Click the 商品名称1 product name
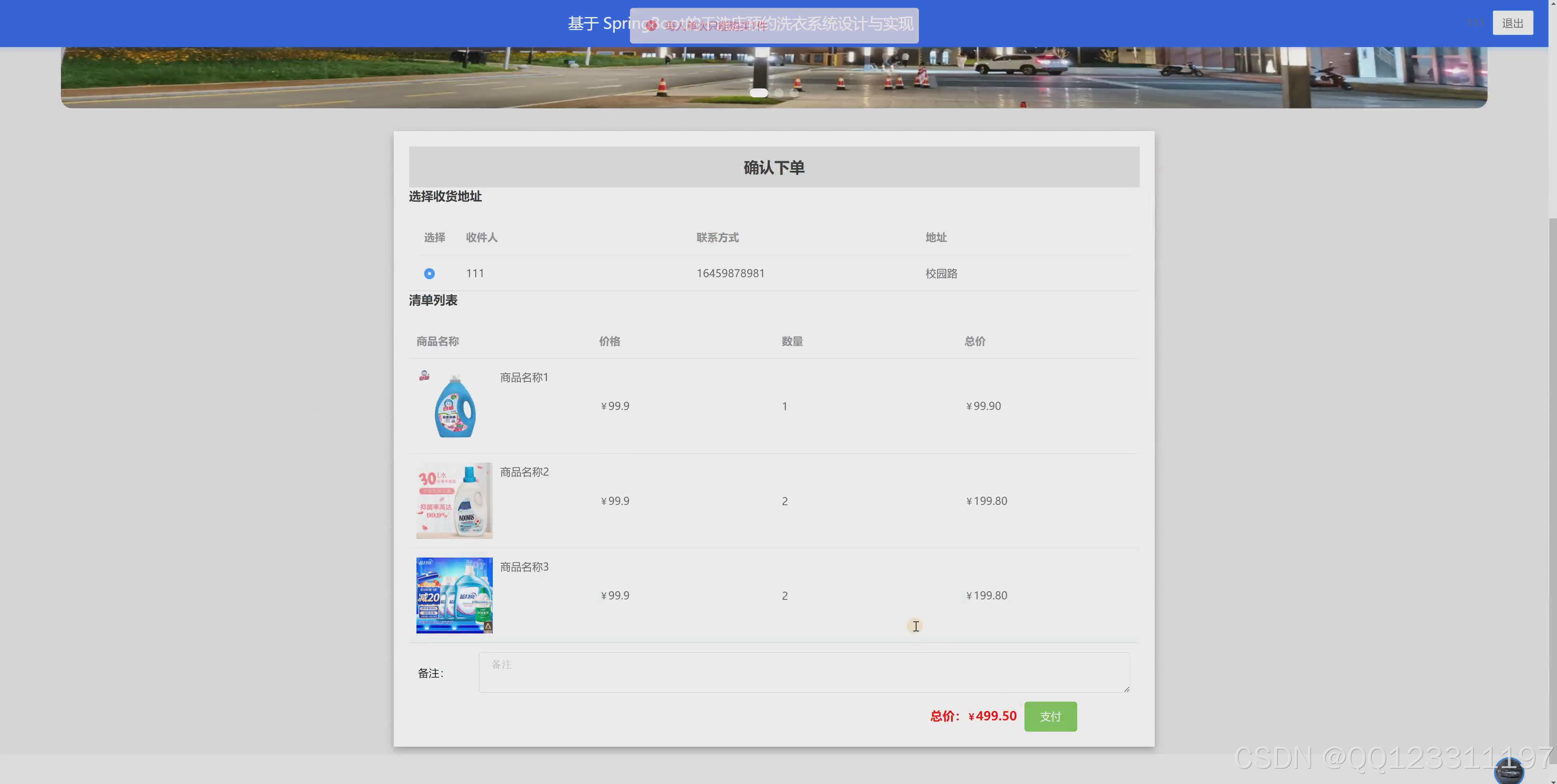 524,377
